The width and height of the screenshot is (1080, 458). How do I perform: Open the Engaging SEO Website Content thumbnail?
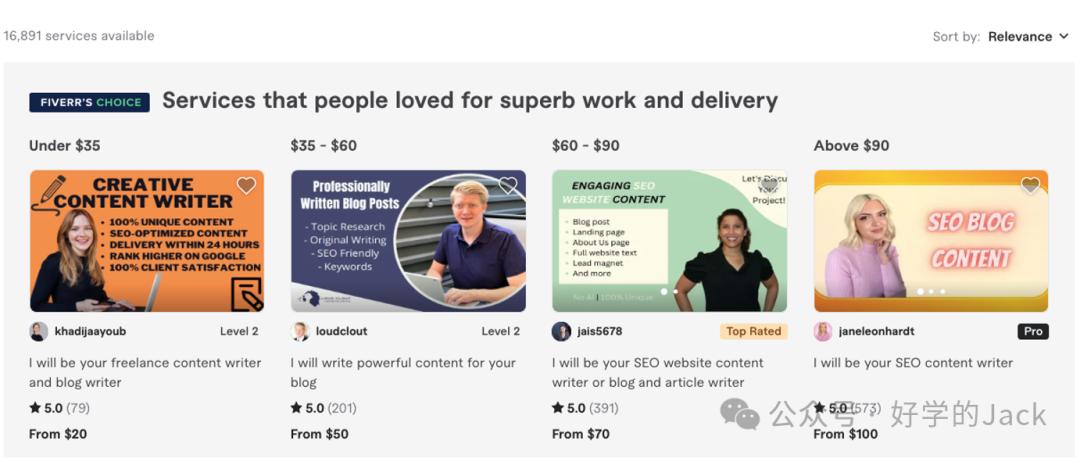[x=669, y=241]
